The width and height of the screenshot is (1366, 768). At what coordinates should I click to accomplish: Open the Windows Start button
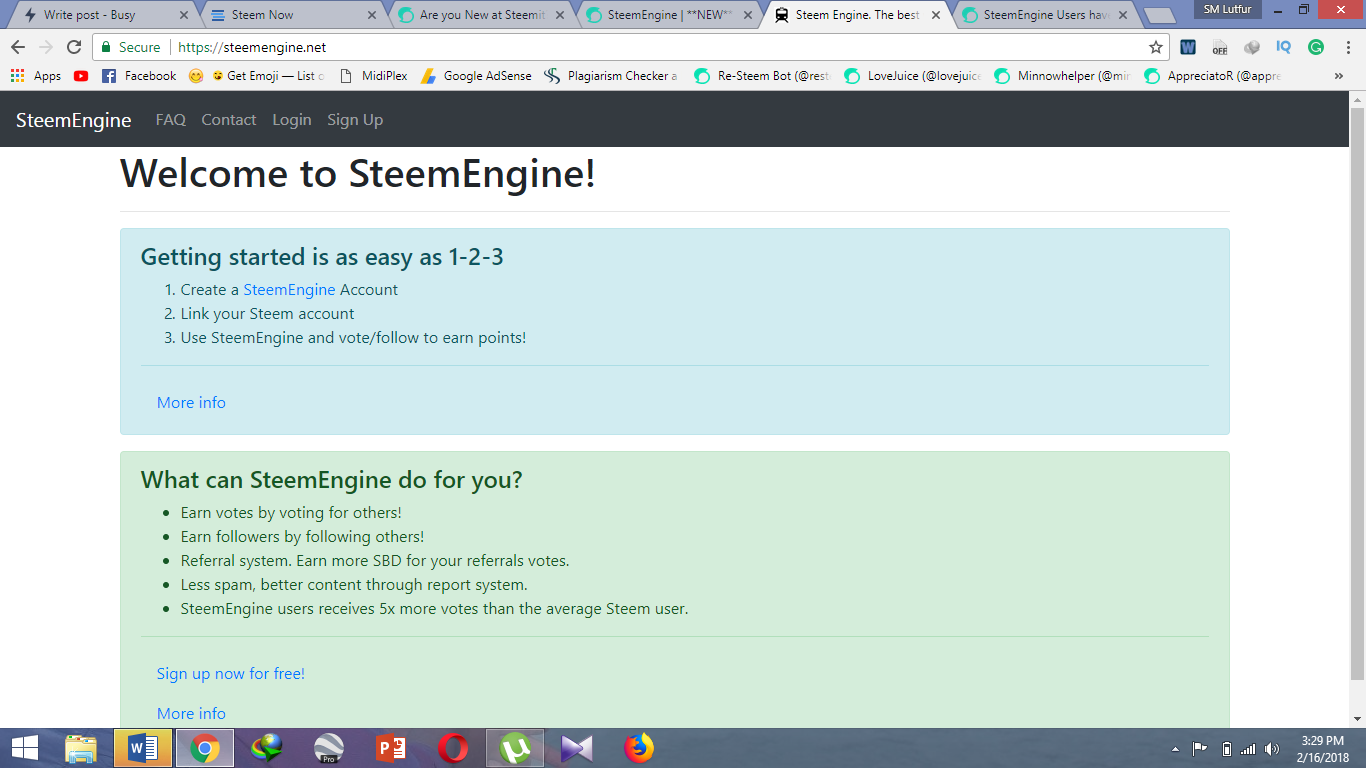[x=25, y=748]
